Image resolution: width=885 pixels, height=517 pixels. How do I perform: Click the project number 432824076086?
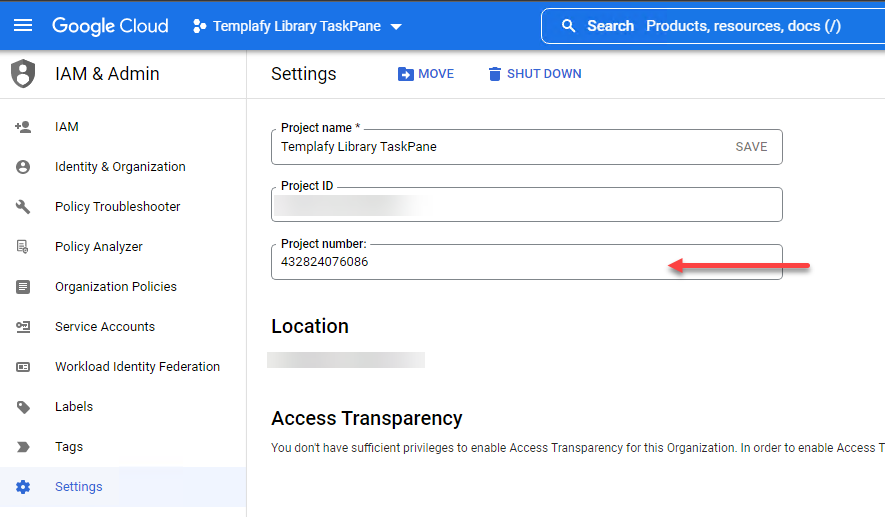325,262
